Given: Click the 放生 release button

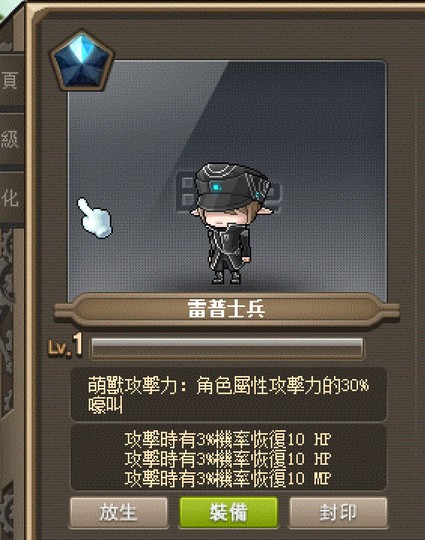Looking at the screenshot, I should point(118,512).
